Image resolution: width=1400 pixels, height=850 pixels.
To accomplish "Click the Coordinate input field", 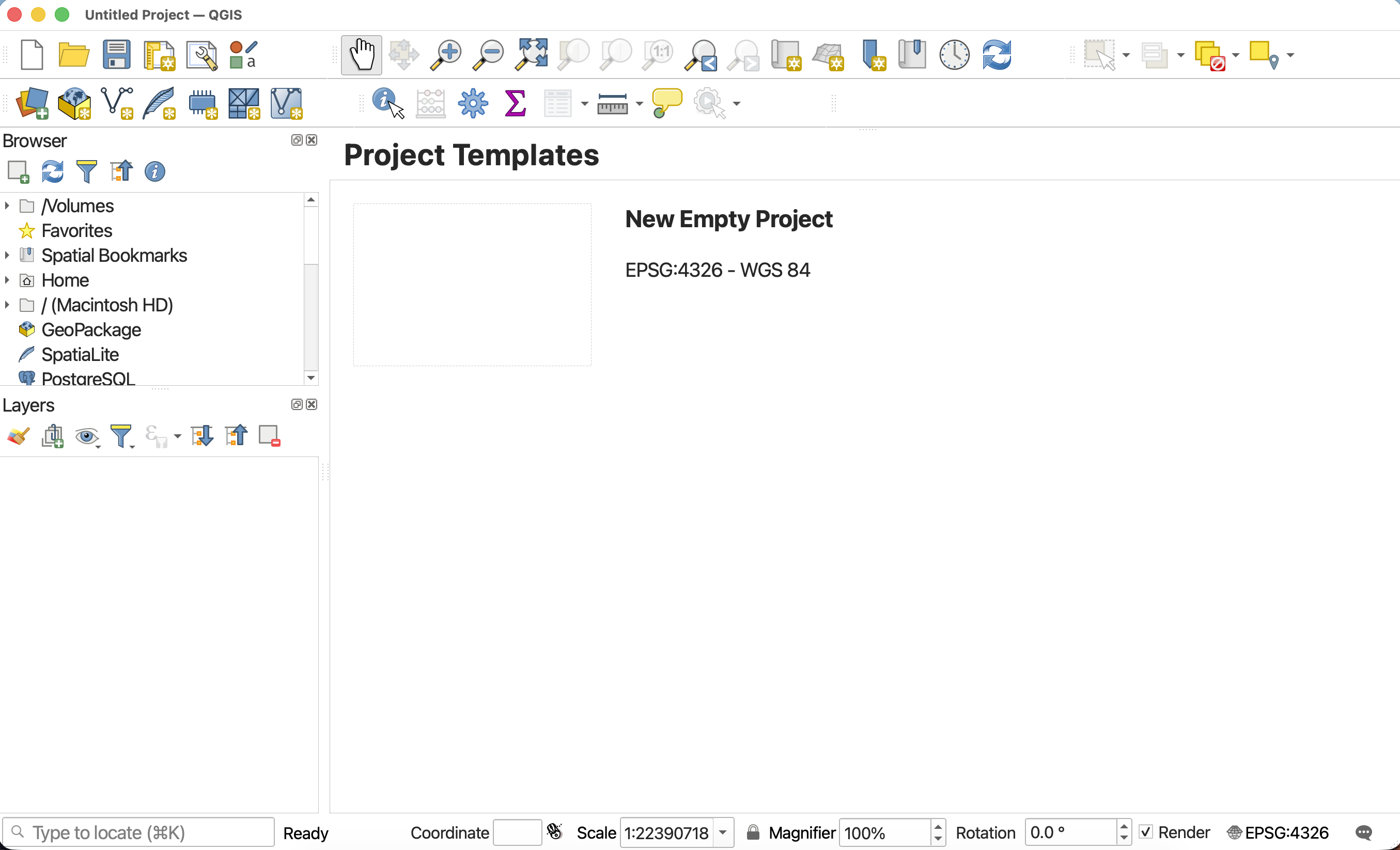I will pyautogui.click(x=517, y=832).
